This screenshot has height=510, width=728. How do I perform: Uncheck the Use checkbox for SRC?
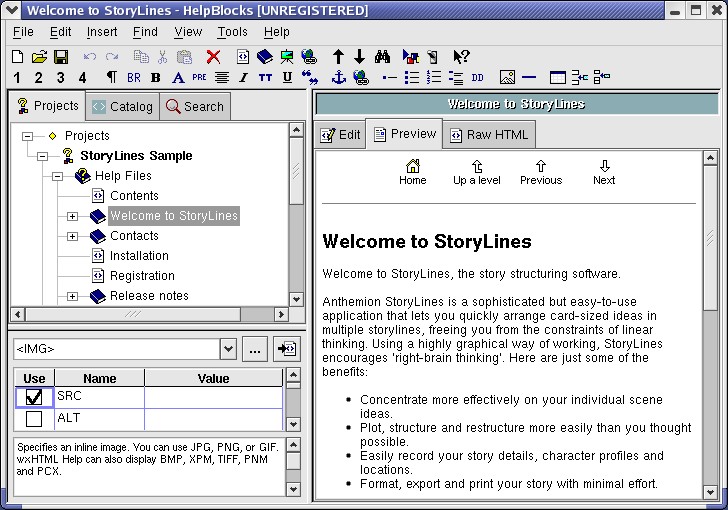(x=34, y=397)
